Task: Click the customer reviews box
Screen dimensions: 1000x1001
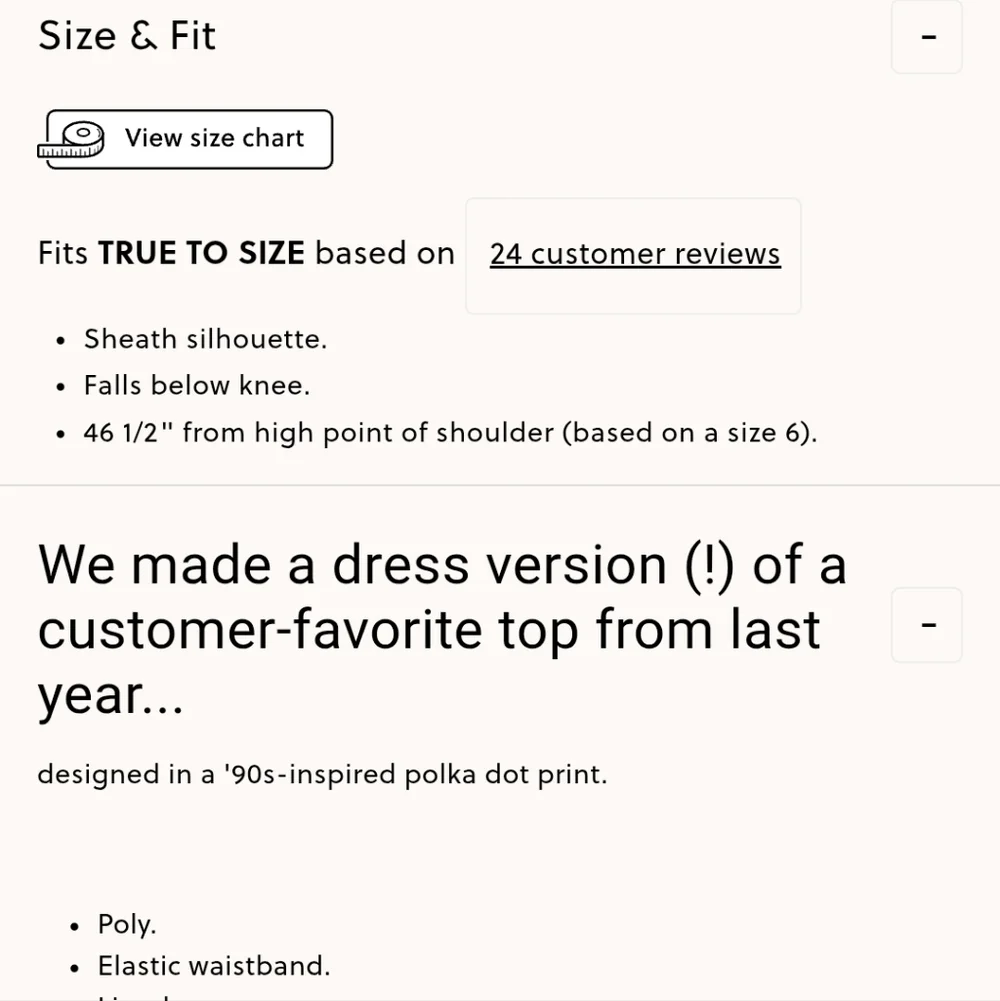Action: 633,255
